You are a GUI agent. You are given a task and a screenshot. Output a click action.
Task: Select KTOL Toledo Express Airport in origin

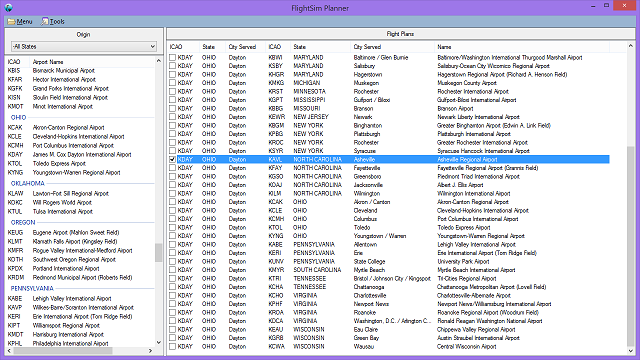[80, 163]
